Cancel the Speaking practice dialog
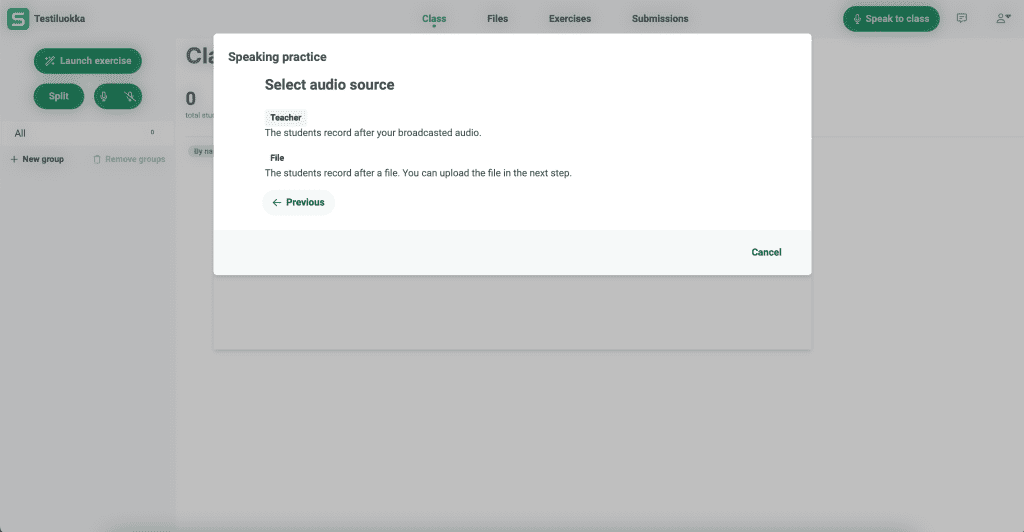1024x532 pixels. (x=766, y=252)
